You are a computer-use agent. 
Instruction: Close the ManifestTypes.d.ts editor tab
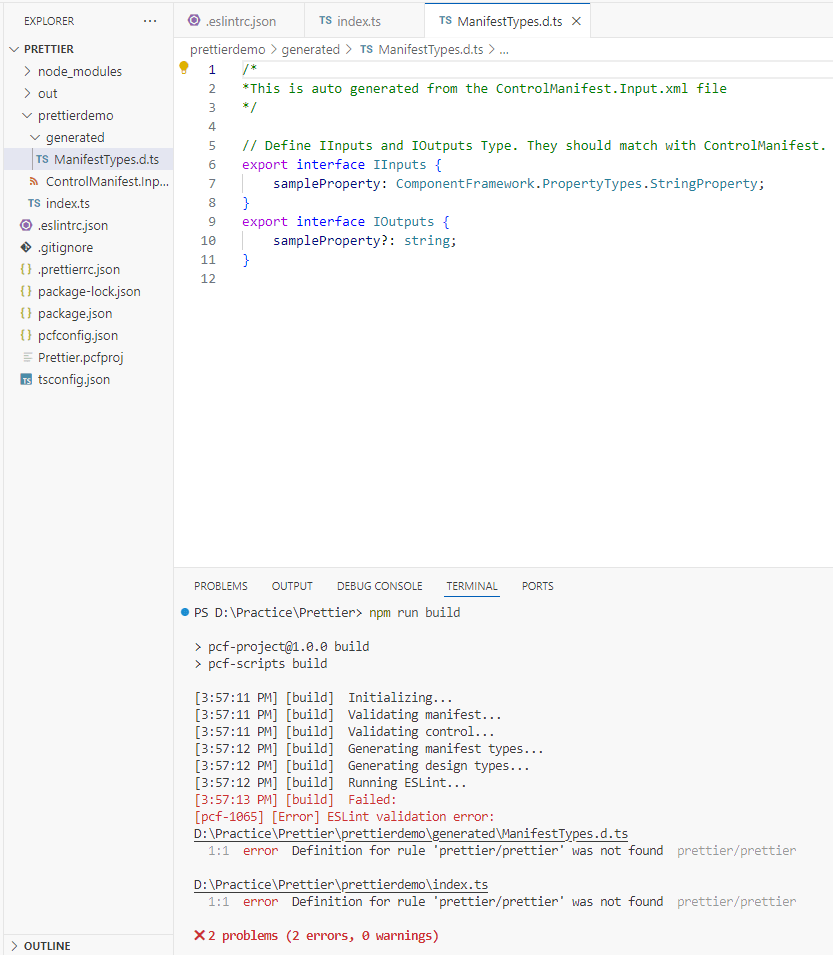[576, 21]
